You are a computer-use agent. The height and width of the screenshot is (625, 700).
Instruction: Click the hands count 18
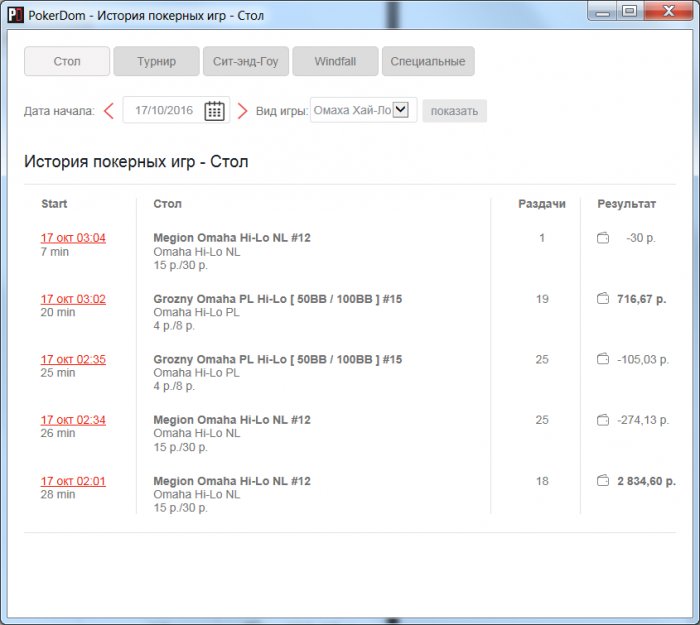pyautogui.click(x=542, y=481)
